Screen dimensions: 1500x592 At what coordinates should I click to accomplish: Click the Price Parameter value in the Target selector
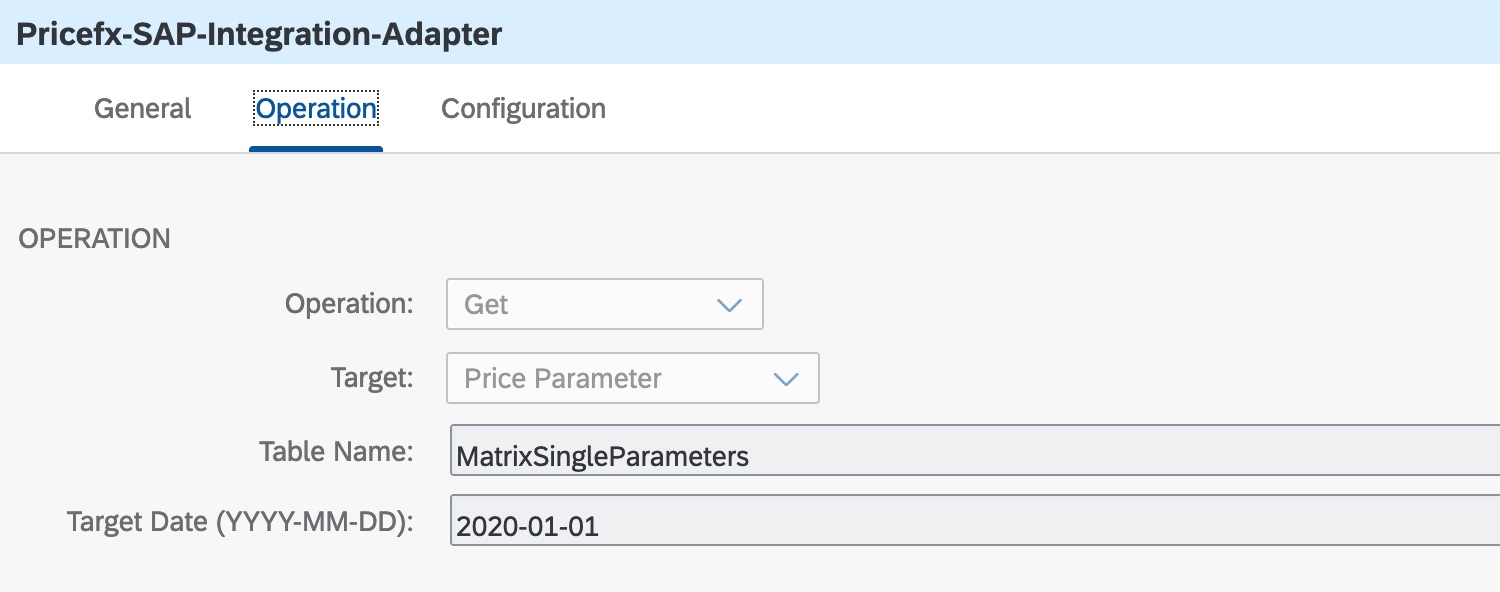tap(561, 378)
